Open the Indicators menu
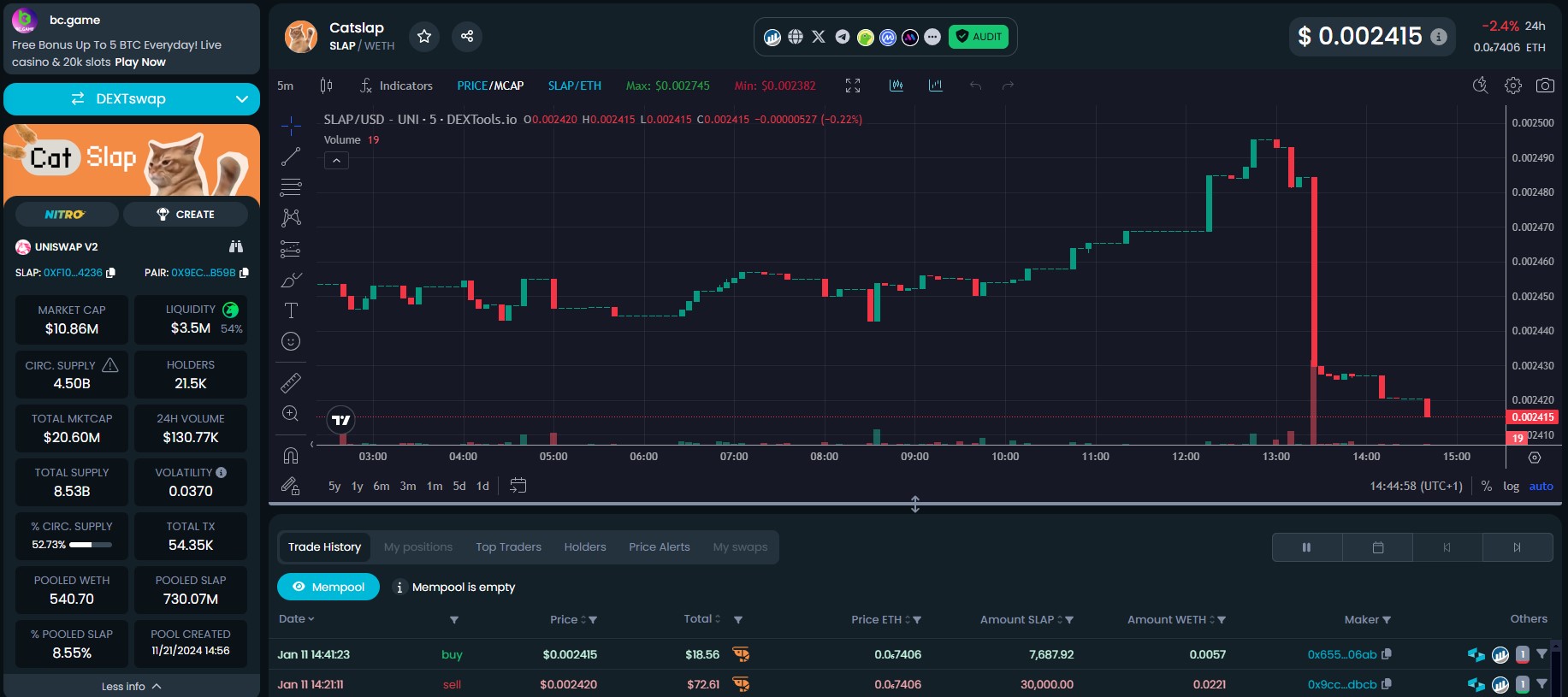 [x=396, y=86]
